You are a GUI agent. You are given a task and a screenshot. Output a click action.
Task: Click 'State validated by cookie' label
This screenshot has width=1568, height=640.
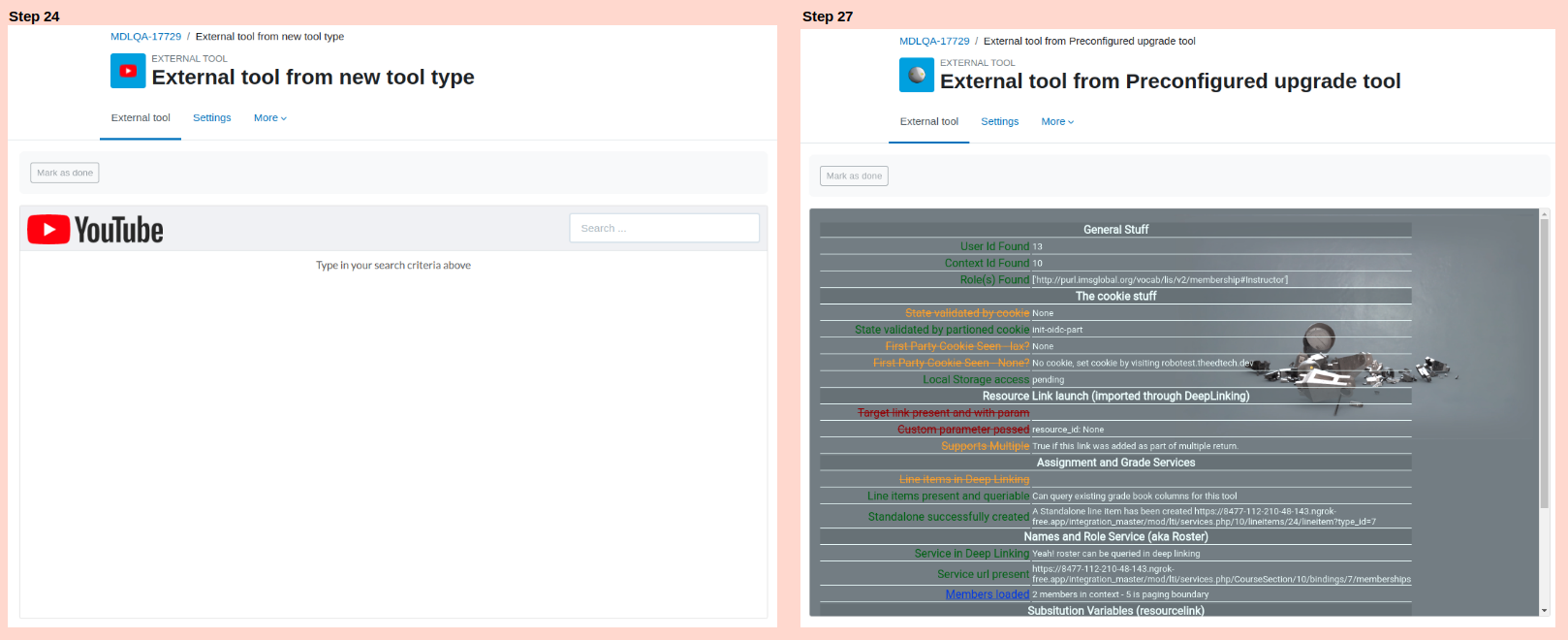967,313
